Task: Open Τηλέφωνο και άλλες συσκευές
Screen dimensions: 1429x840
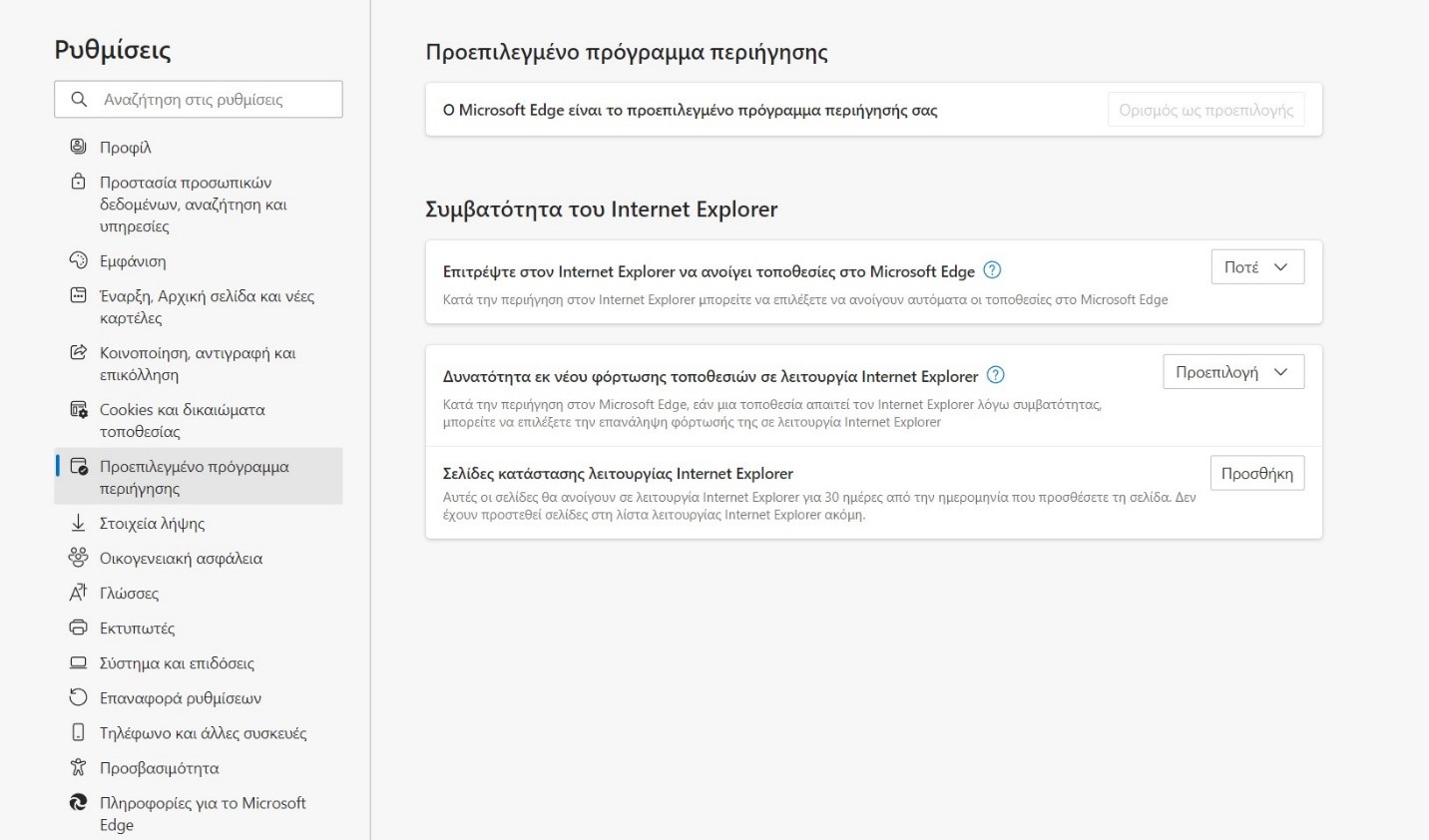Action: coord(199,733)
